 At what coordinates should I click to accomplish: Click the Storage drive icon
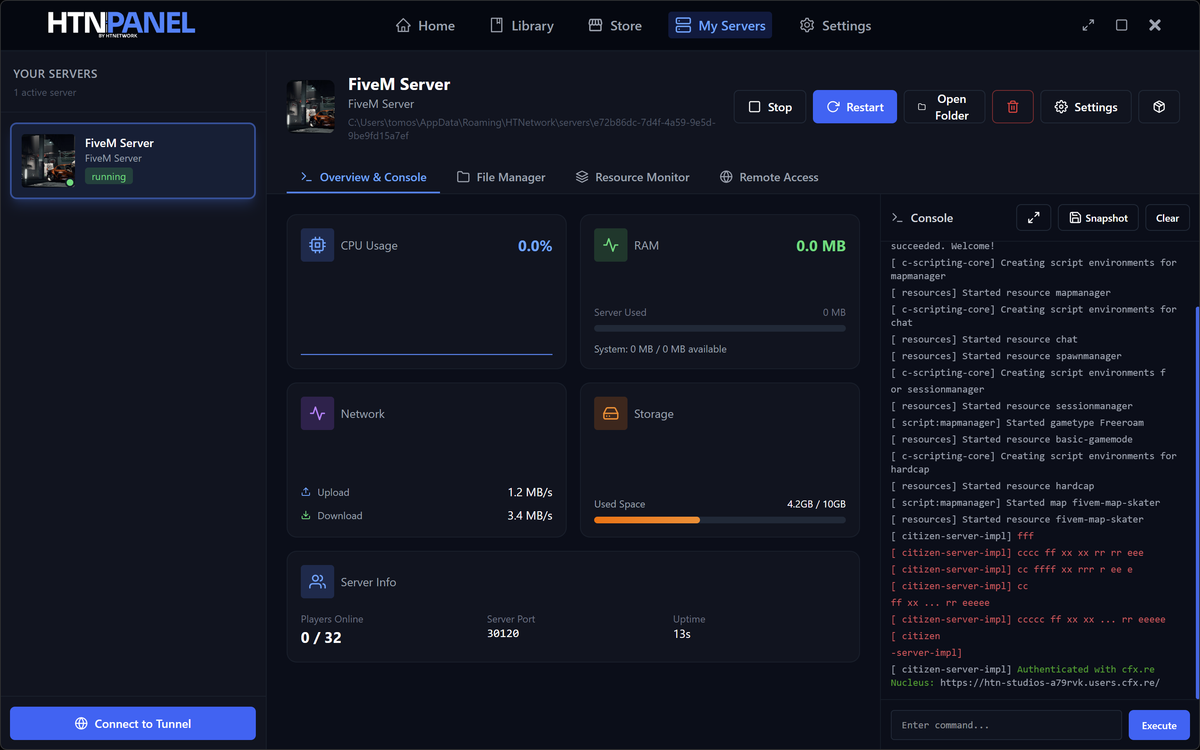click(x=611, y=413)
